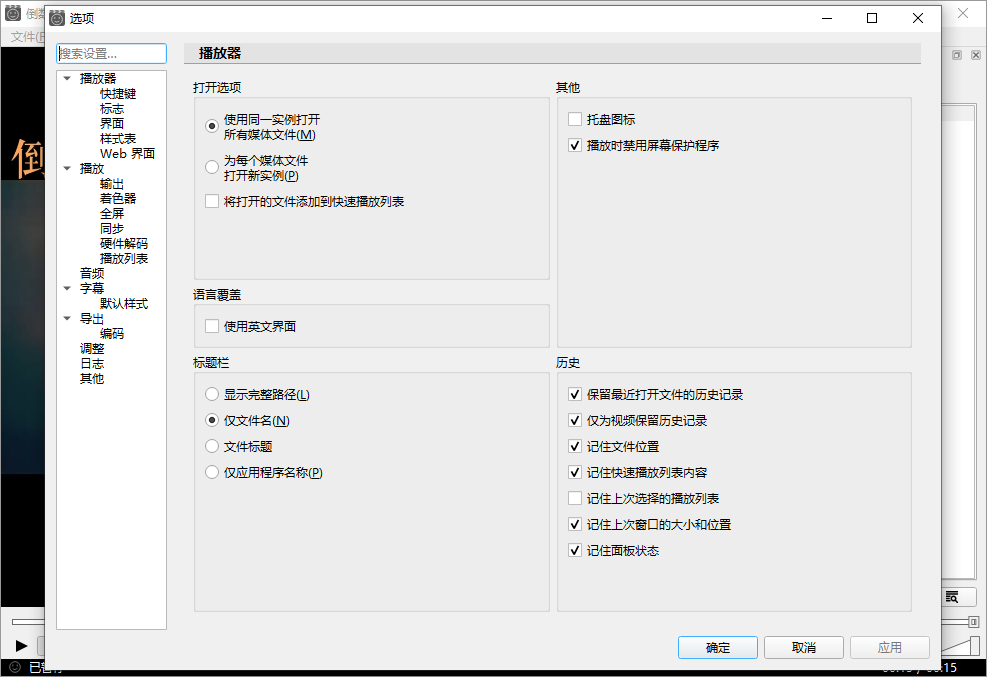The image size is (987, 677).
Task: Go to 样式表 in the settings tree
Action: coord(118,138)
